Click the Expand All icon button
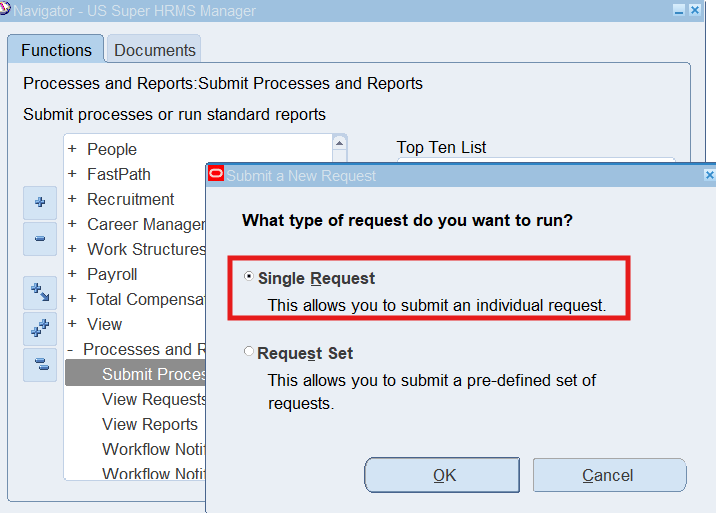The height and width of the screenshot is (513, 716). (x=40, y=328)
